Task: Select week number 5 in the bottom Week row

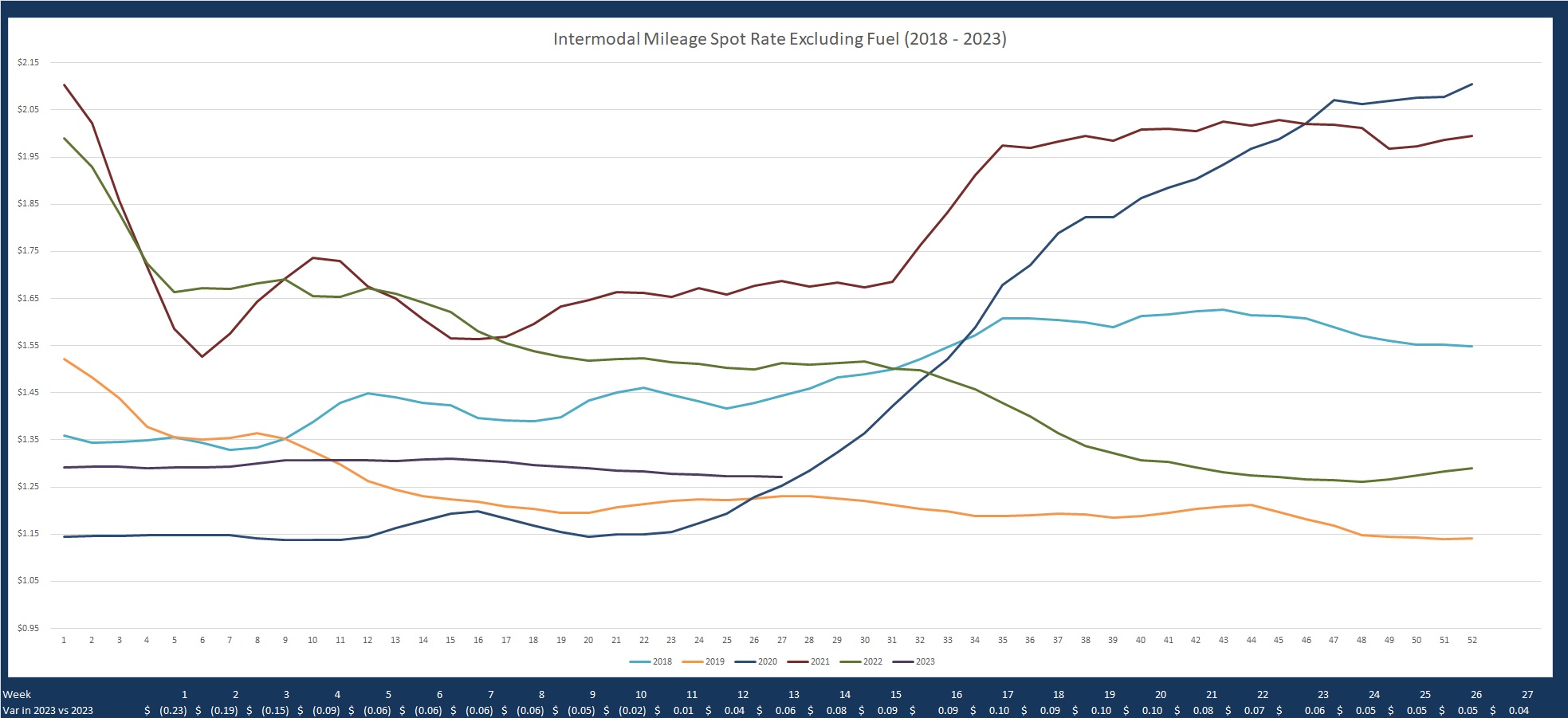Action: [388, 694]
